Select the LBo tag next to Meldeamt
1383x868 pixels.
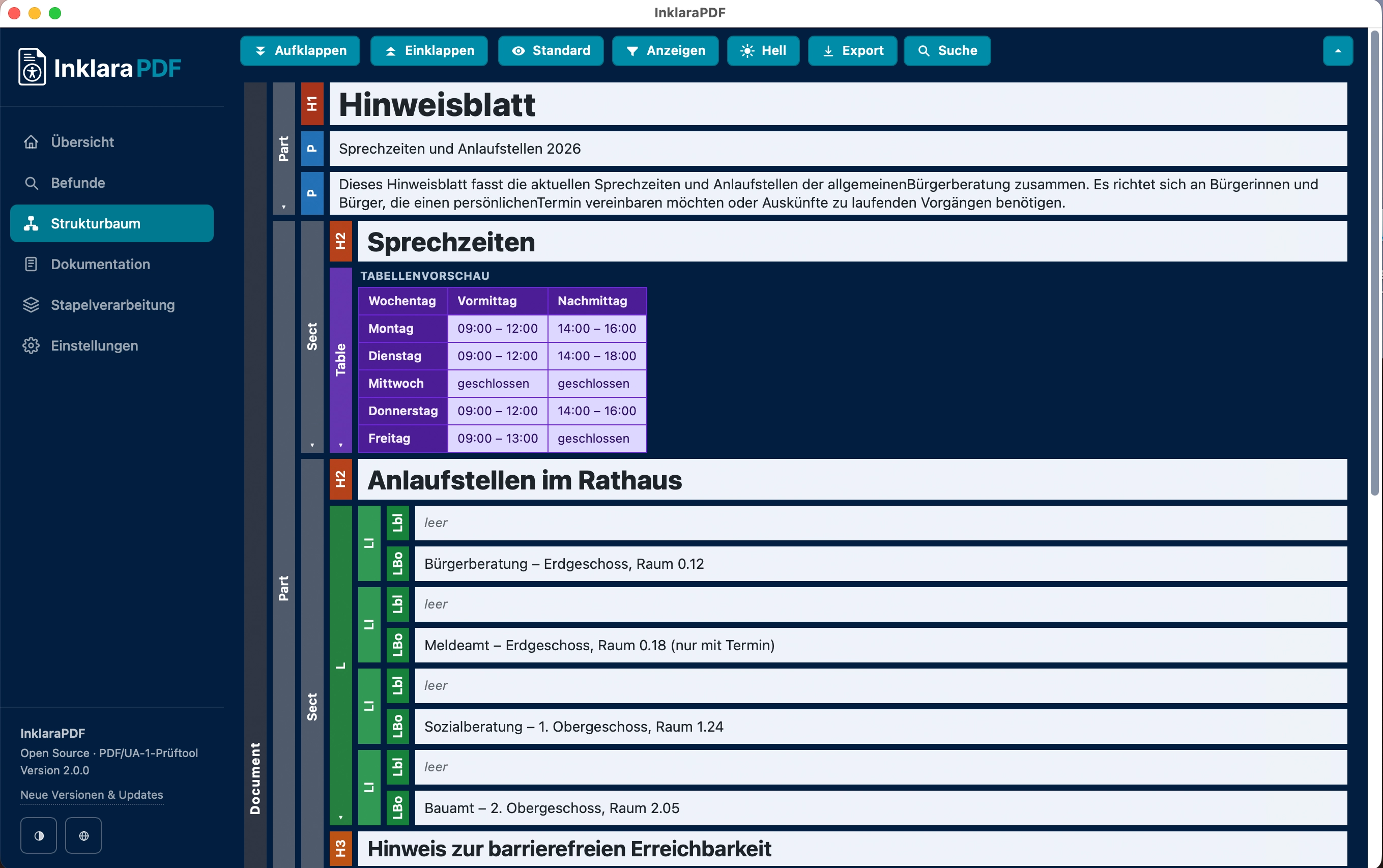pos(397,645)
